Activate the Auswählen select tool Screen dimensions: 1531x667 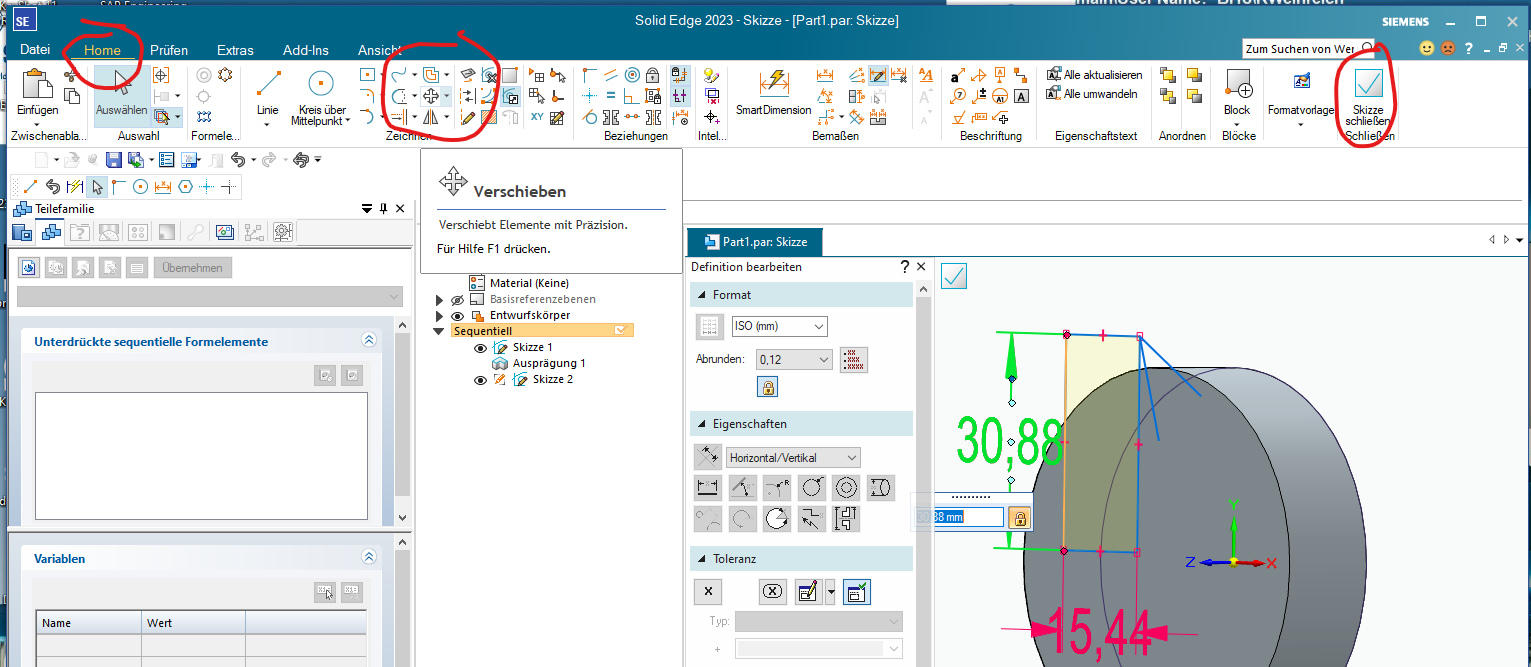(x=121, y=97)
